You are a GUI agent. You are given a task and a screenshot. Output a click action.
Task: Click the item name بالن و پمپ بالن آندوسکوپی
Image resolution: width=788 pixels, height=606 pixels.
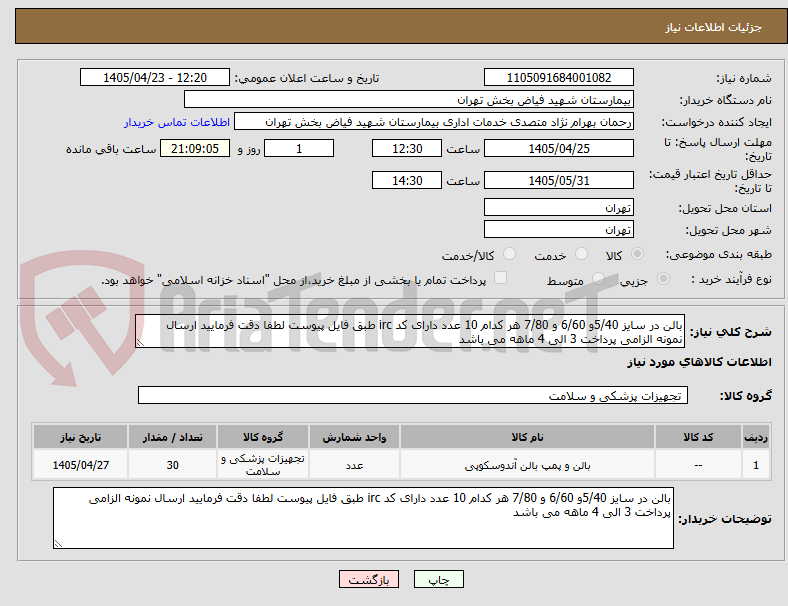(527, 465)
